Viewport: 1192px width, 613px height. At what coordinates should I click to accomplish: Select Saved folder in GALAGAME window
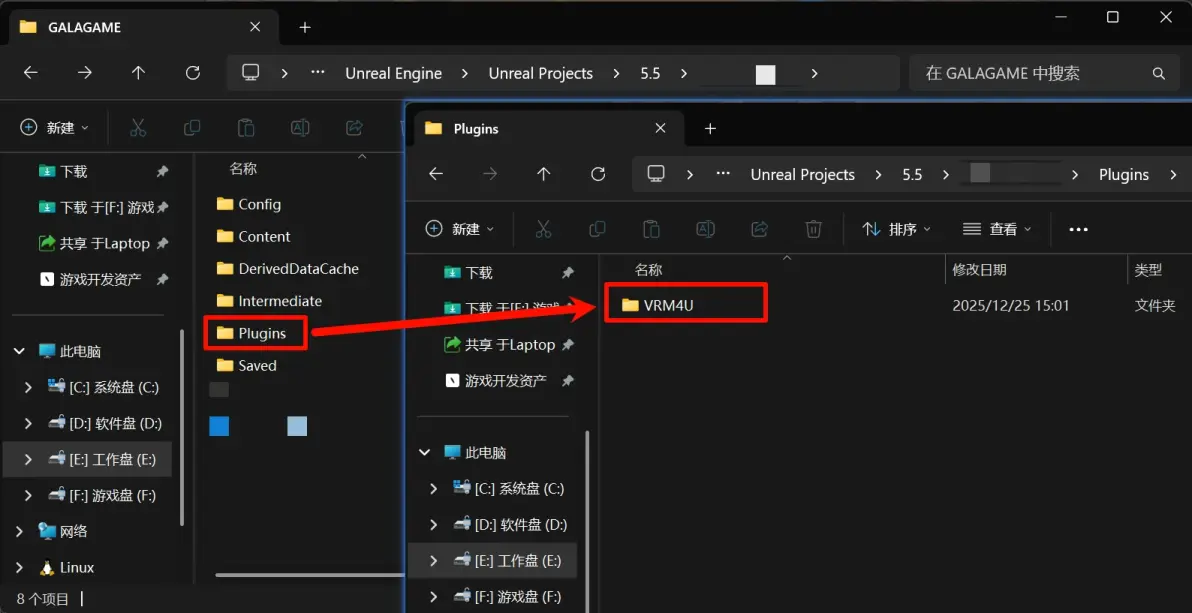(246, 366)
